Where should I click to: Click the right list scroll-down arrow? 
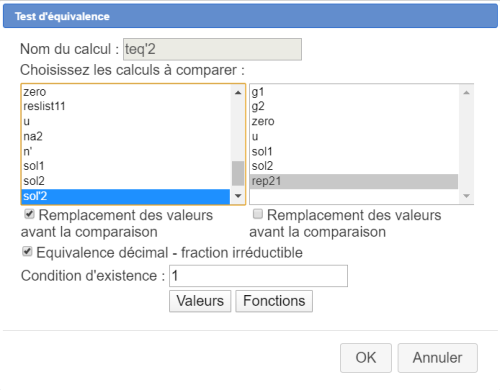(466, 196)
